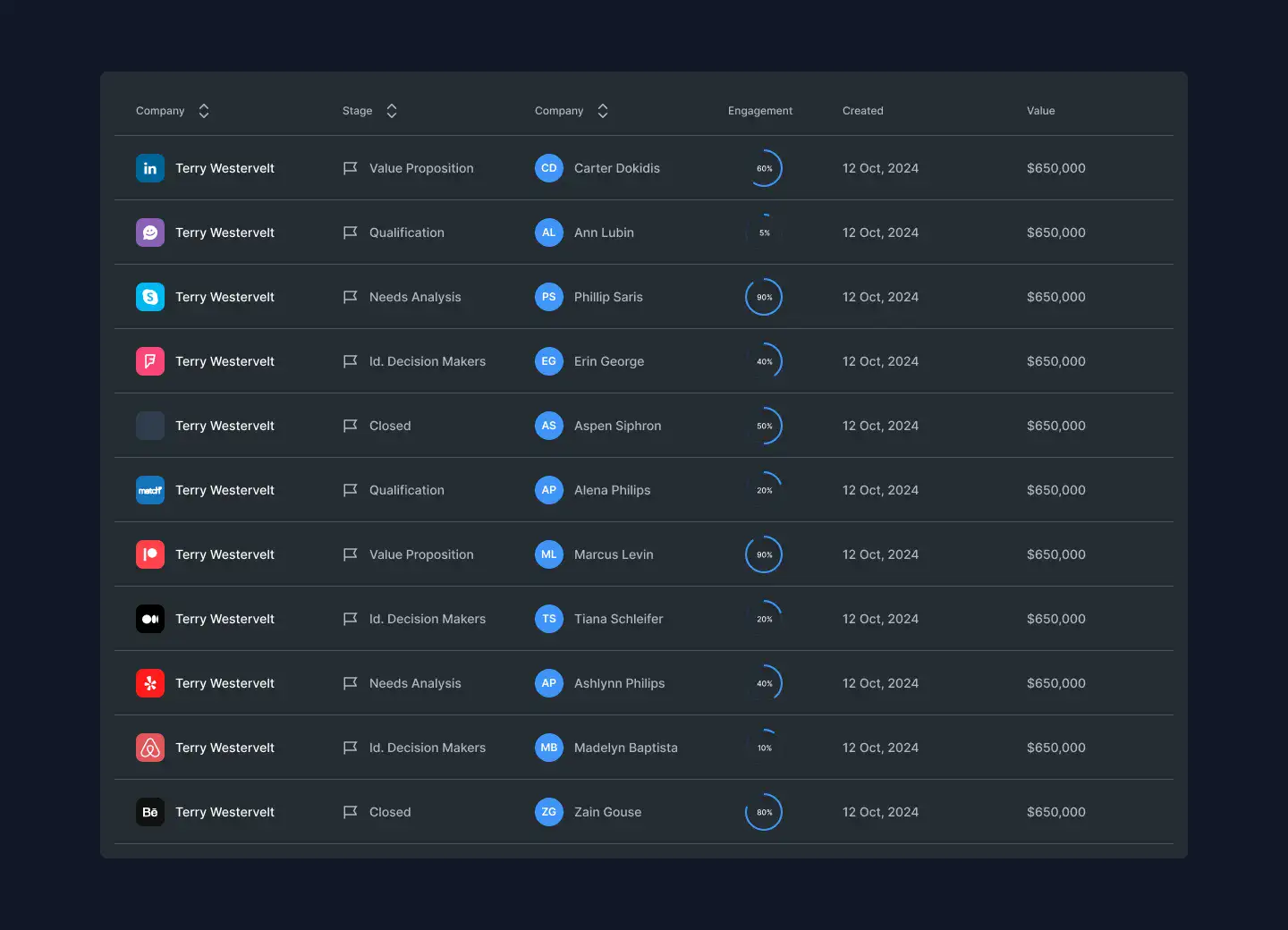Click the Skype company logo icon
The height and width of the screenshot is (930, 1288).
click(150, 297)
